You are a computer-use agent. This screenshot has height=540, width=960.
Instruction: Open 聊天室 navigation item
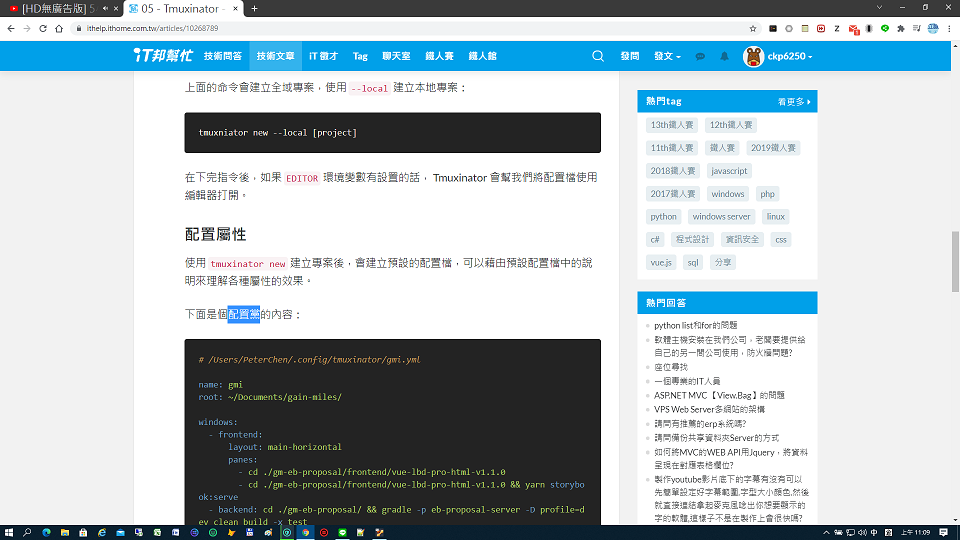[396, 56]
